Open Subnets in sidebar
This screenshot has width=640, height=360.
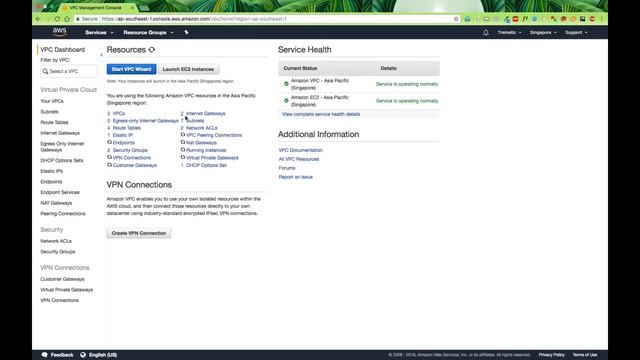pos(49,111)
